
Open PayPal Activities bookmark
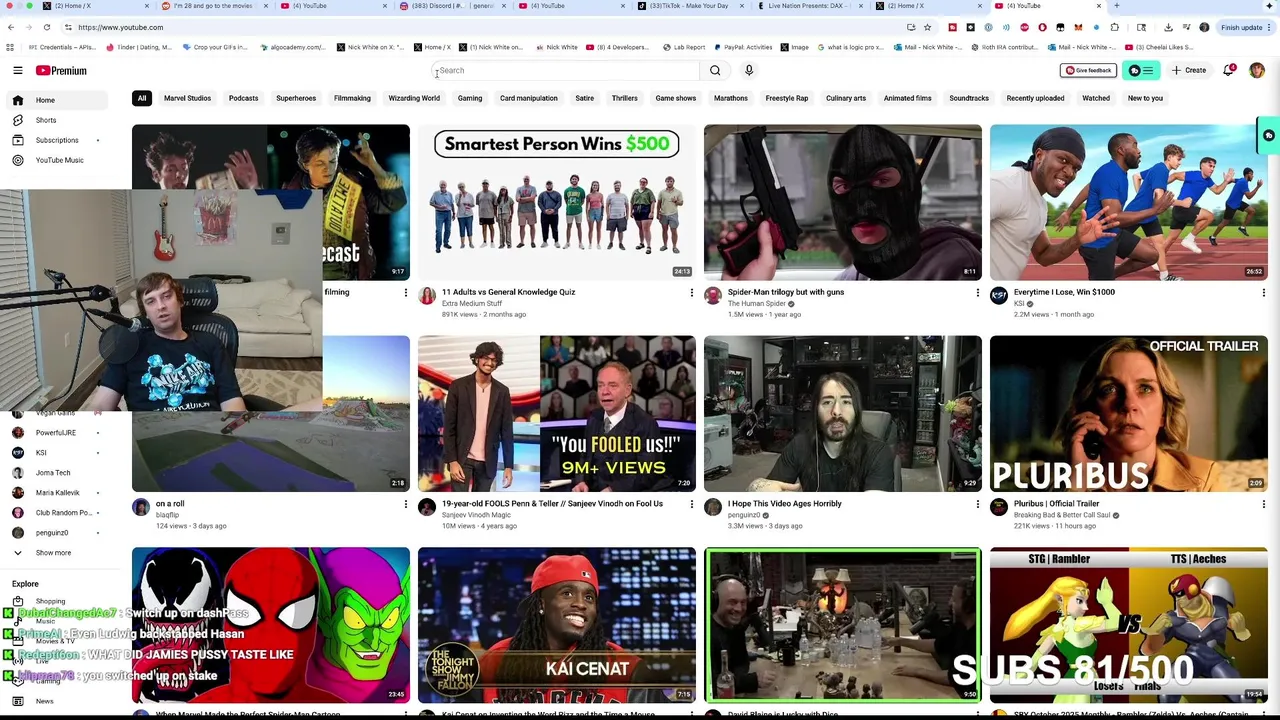(744, 47)
